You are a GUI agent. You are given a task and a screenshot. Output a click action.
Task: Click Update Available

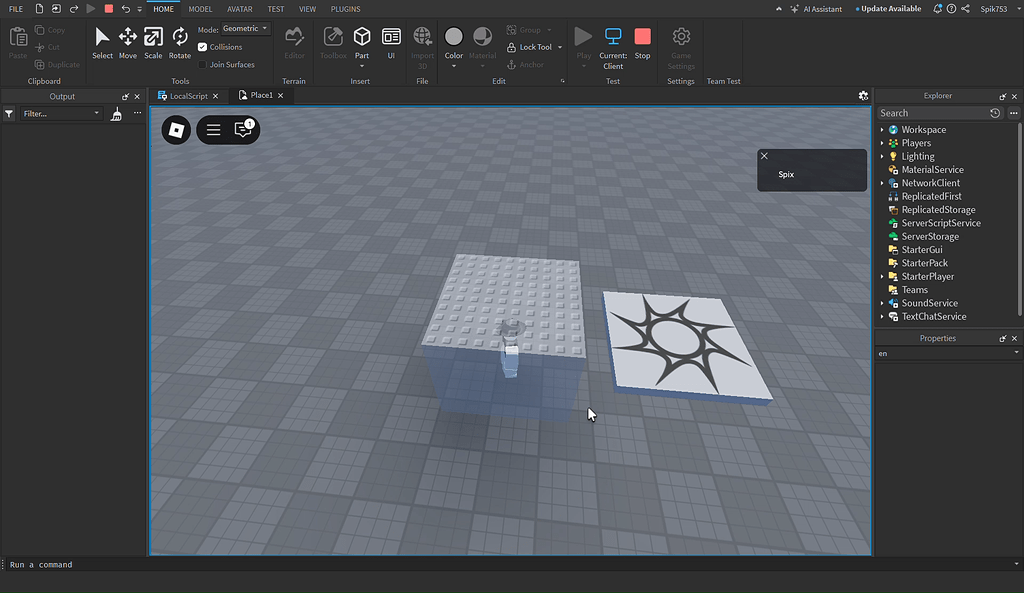[889, 9]
